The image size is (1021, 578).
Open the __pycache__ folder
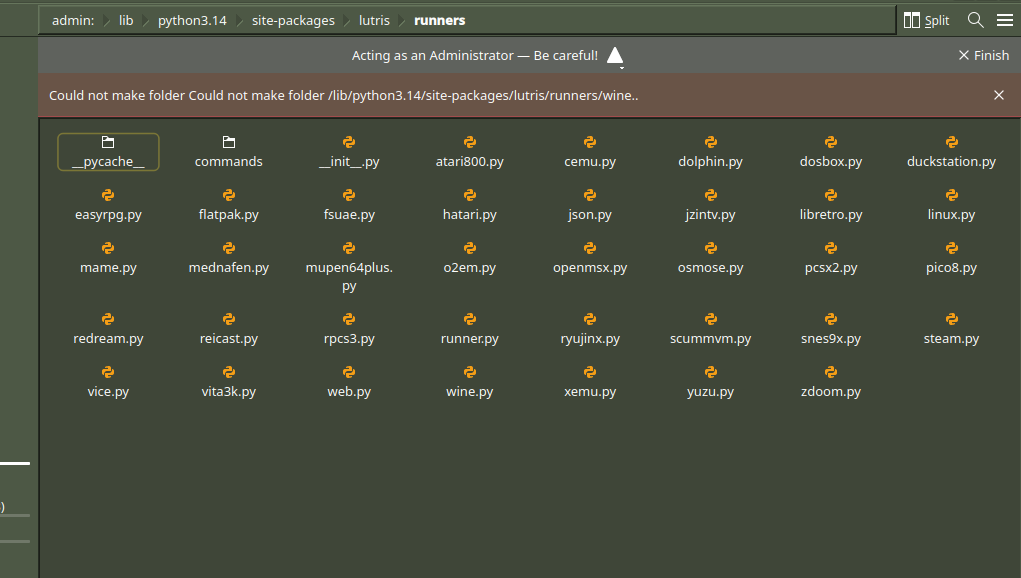(x=108, y=152)
